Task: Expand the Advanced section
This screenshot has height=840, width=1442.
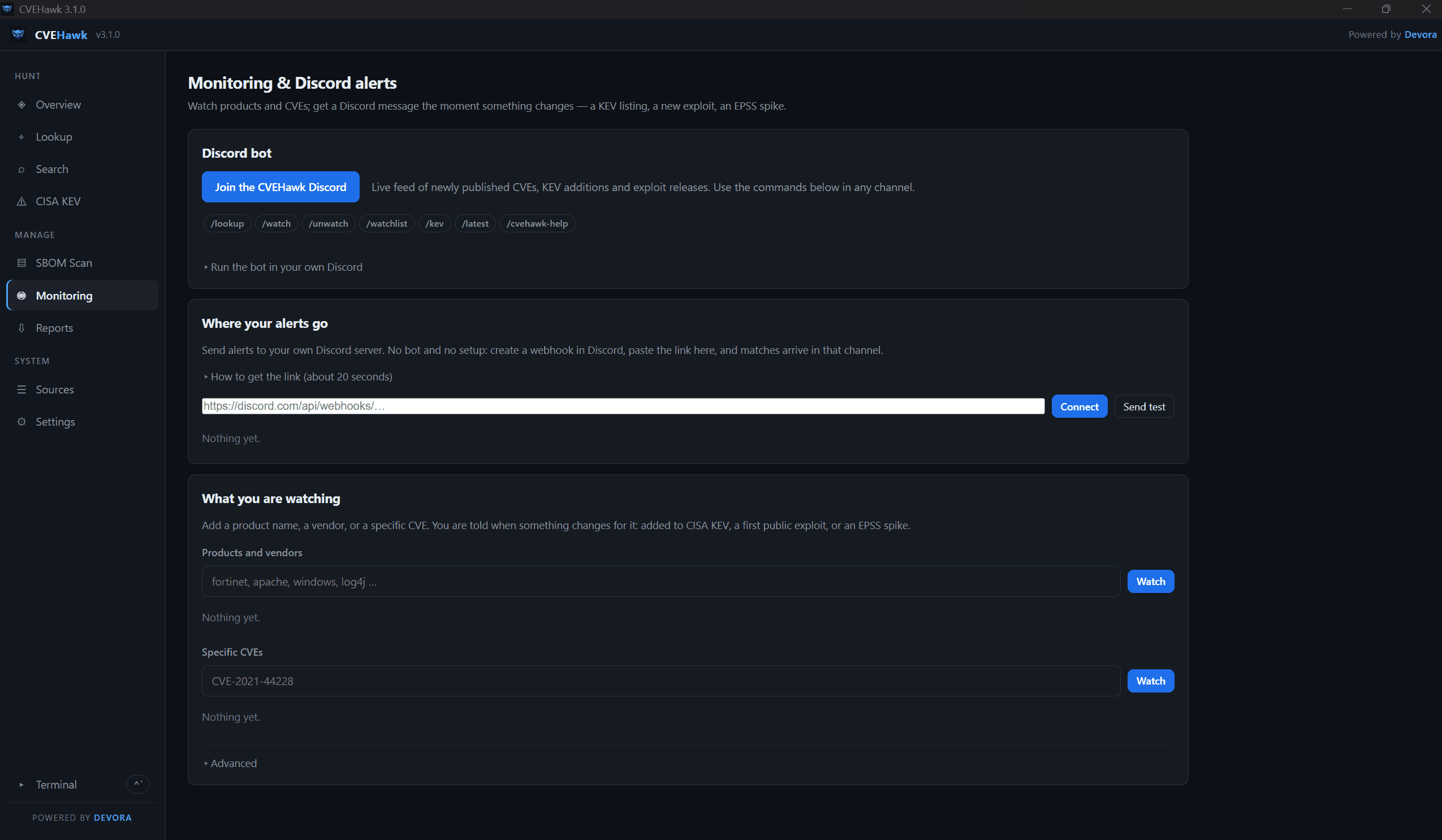Action: tap(231, 763)
